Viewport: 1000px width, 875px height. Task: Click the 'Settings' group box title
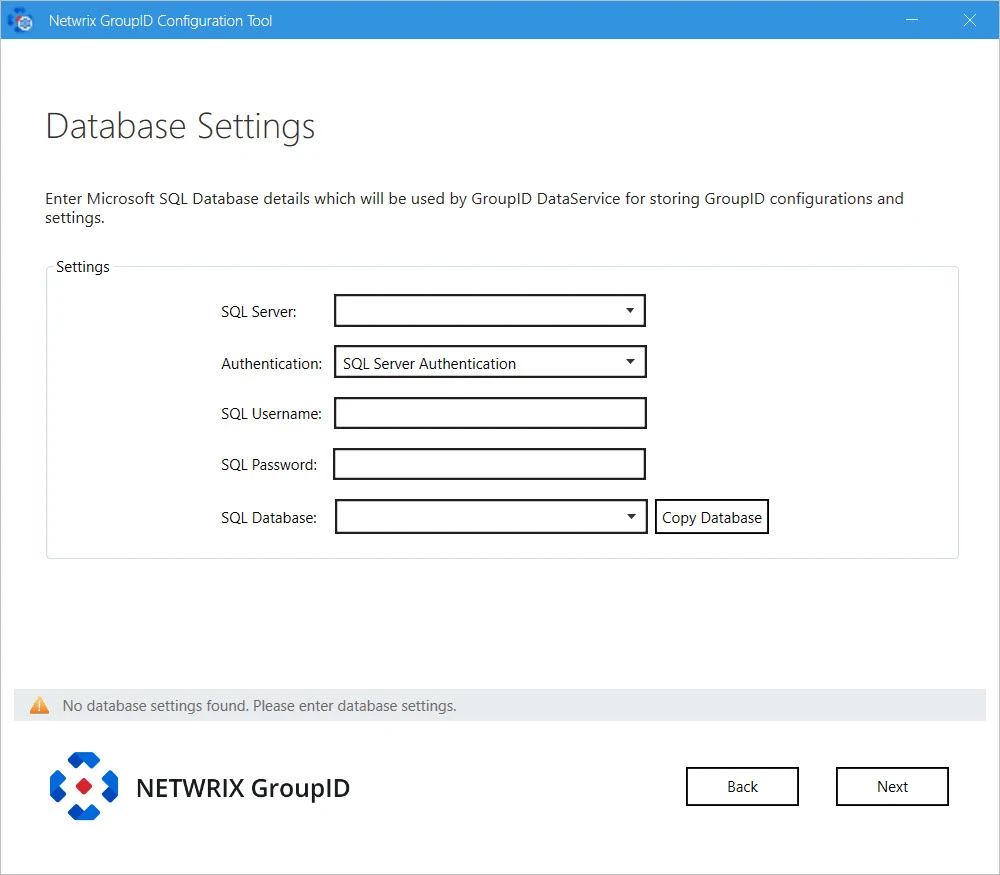(x=83, y=267)
